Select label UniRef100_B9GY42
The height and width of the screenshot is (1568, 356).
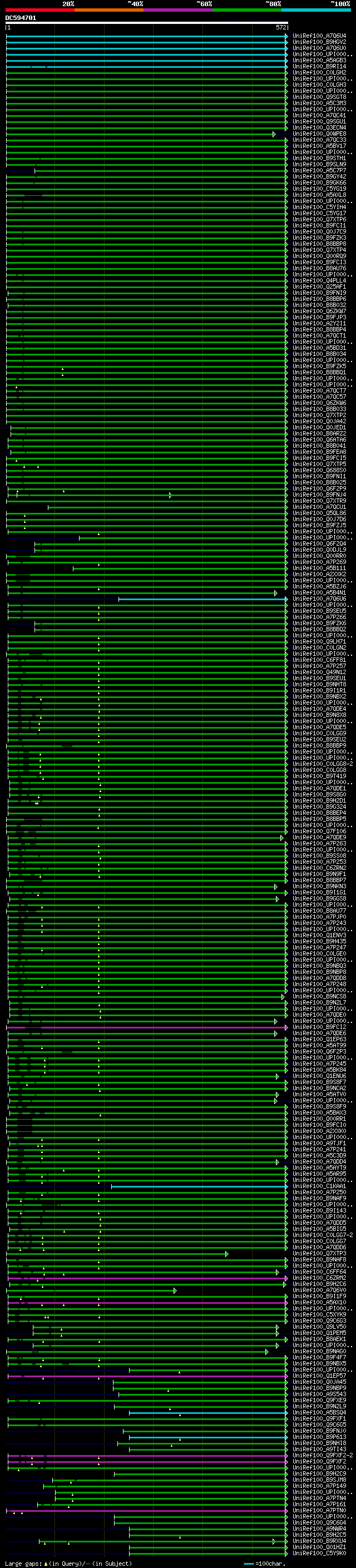(x=319, y=176)
